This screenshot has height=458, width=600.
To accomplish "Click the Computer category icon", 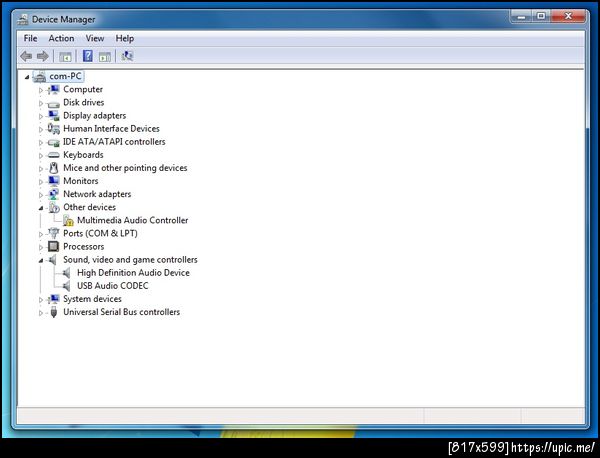I will pos(54,90).
